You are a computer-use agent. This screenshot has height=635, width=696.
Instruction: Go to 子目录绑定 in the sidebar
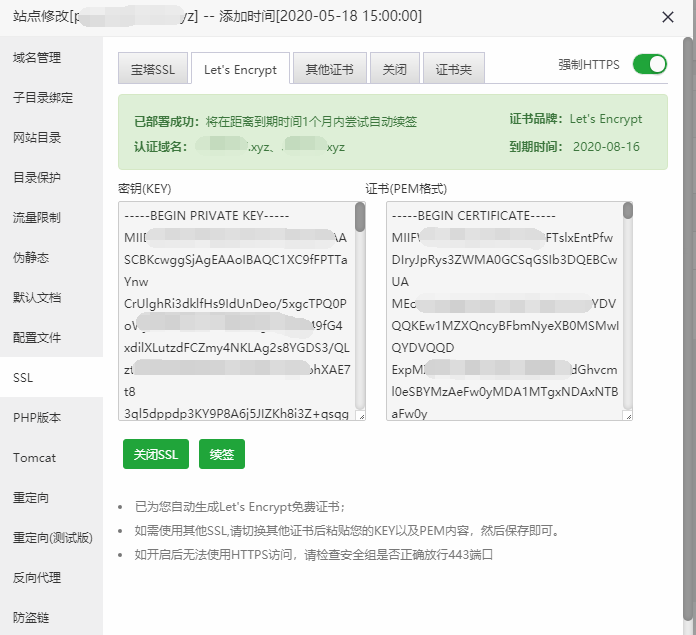(x=43, y=98)
